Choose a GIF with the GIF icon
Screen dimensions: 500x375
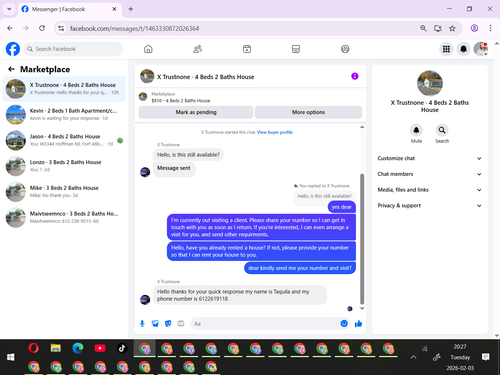pyautogui.click(x=181, y=323)
